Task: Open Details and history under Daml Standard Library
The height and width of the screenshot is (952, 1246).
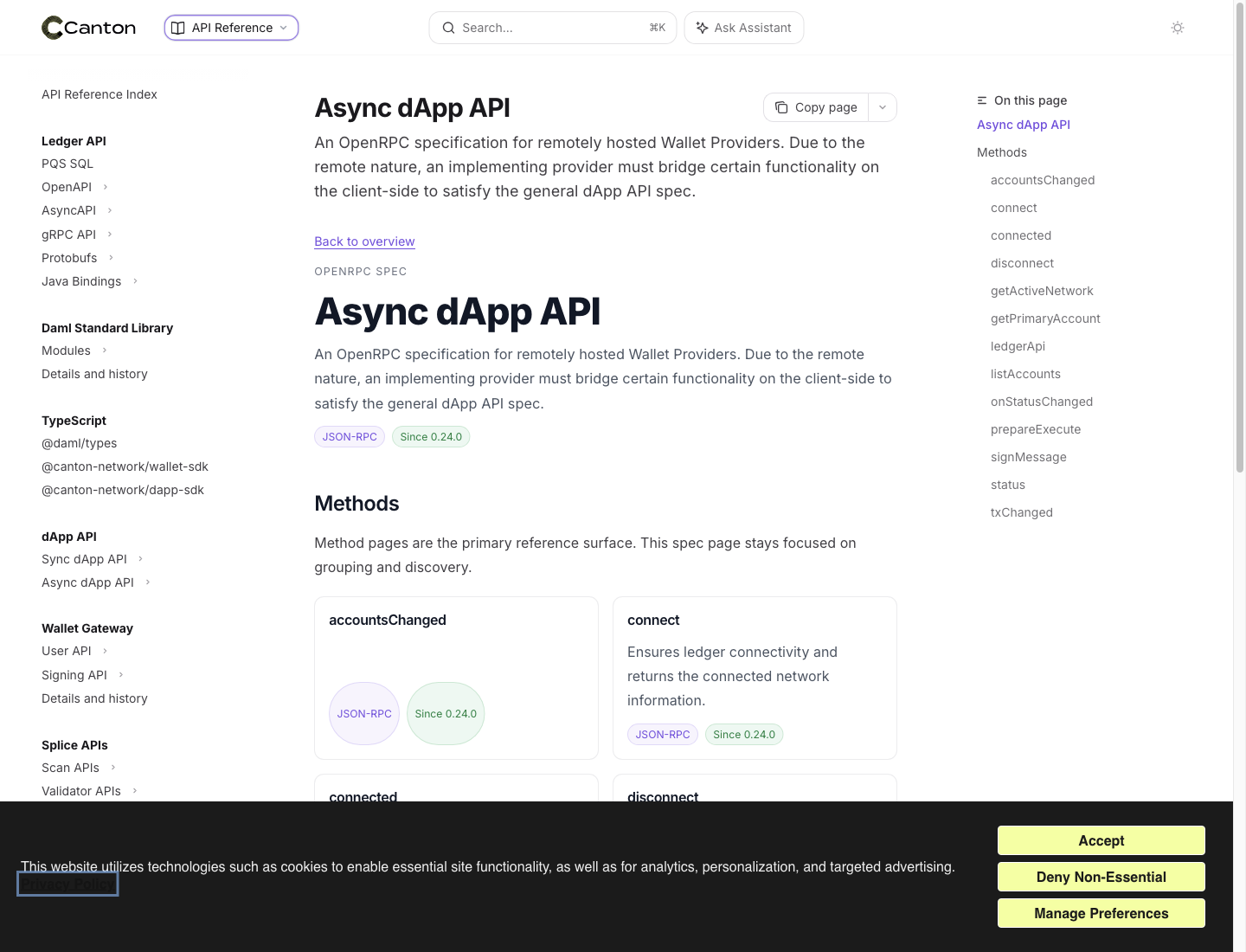Action: 94,374
